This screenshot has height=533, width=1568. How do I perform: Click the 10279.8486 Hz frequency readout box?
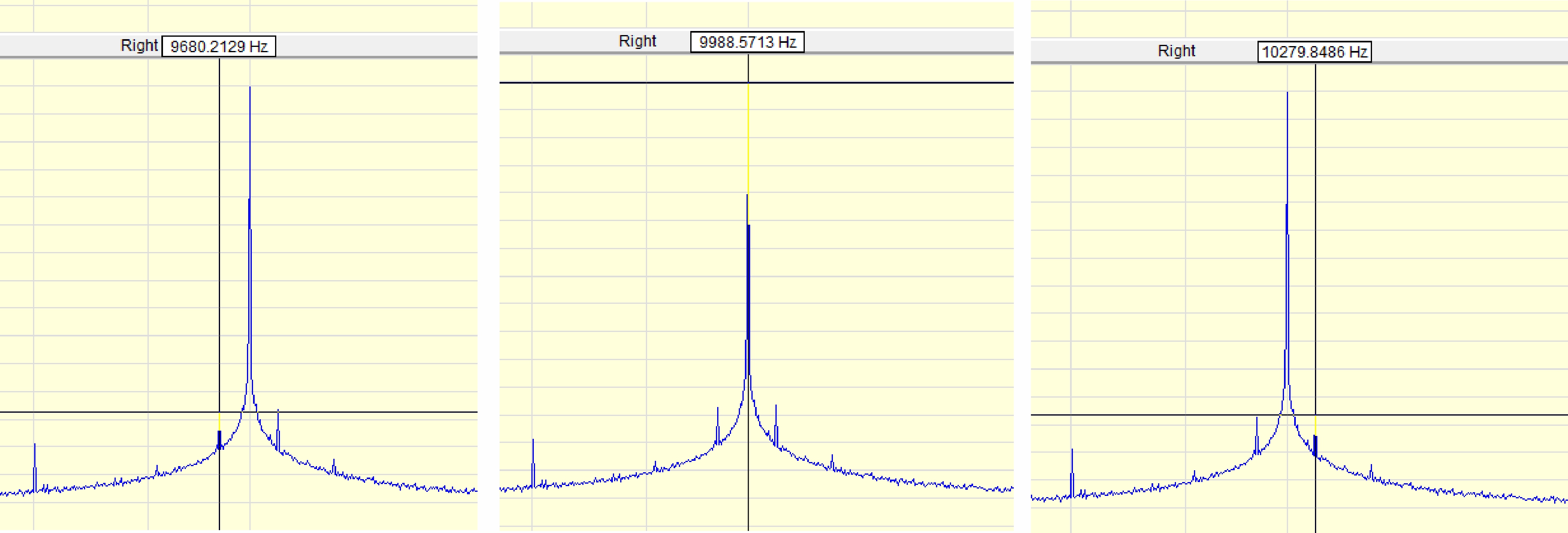point(1314,52)
